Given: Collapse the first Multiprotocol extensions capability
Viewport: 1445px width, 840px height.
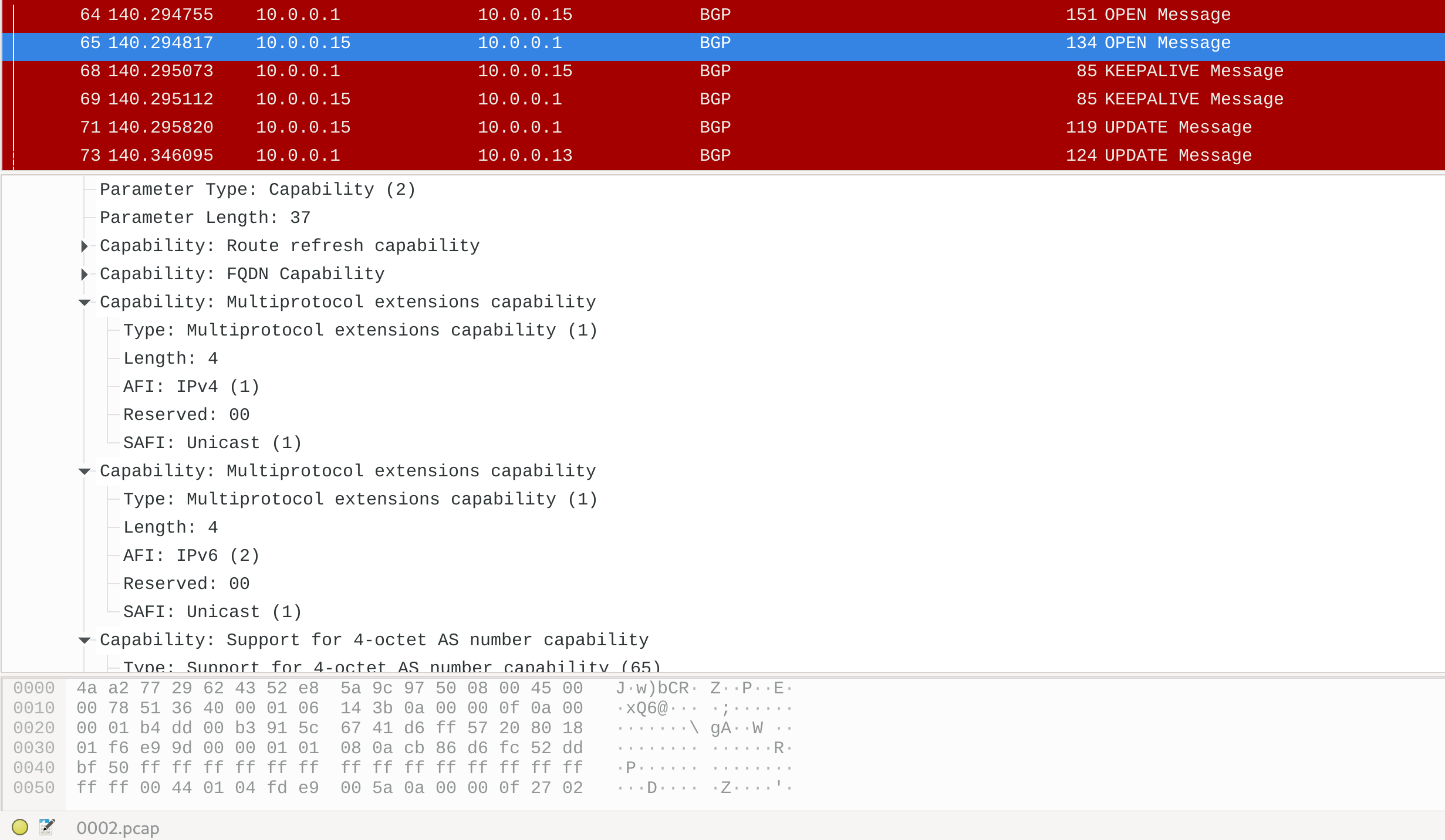Looking at the screenshot, I should click(x=85, y=302).
